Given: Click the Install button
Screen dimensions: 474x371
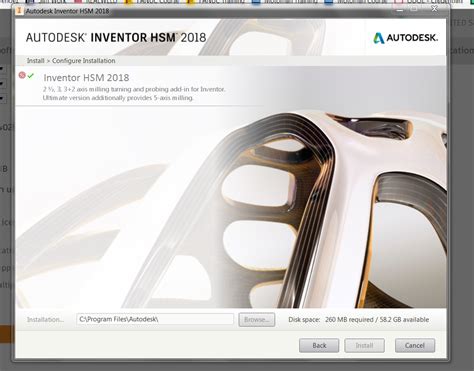Looking at the screenshot, I should pyautogui.click(x=364, y=346).
